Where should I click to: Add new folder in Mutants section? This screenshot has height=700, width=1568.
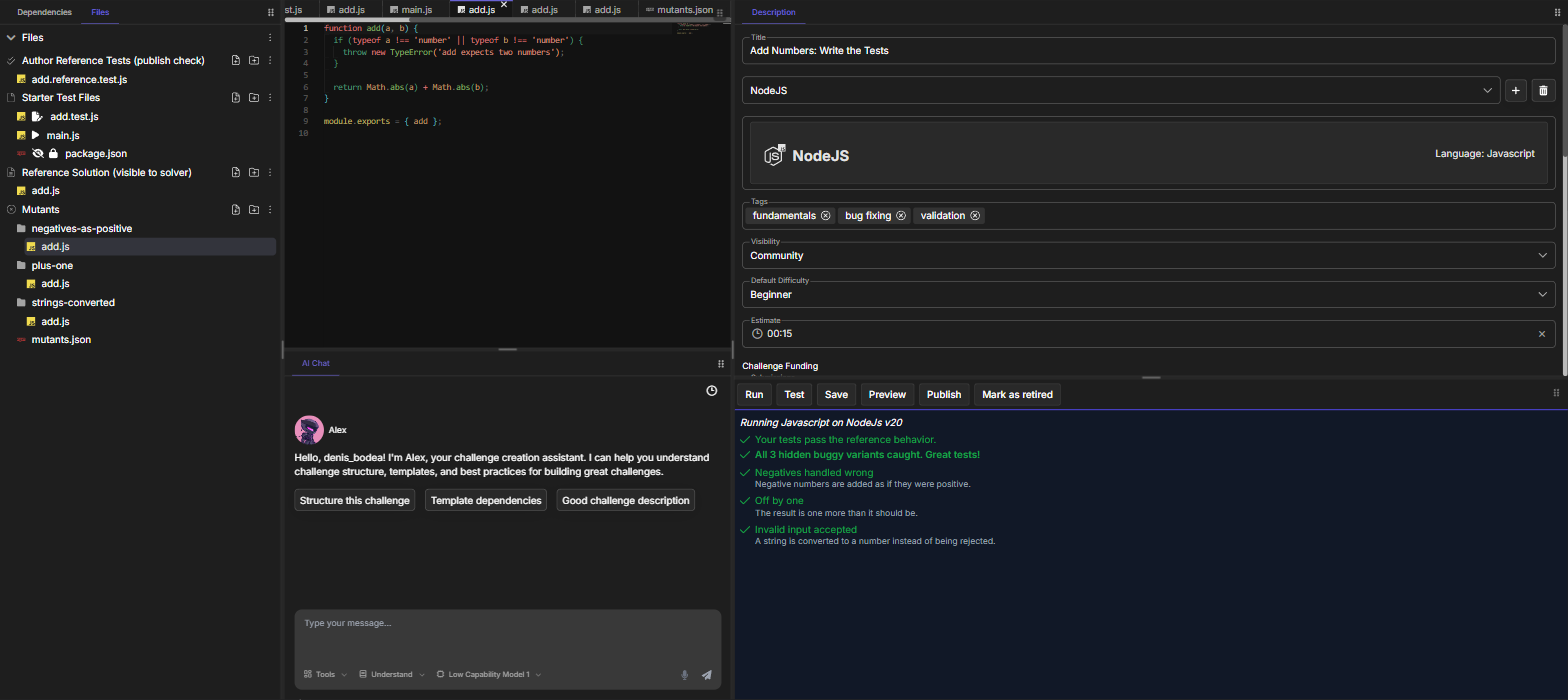[x=254, y=210]
